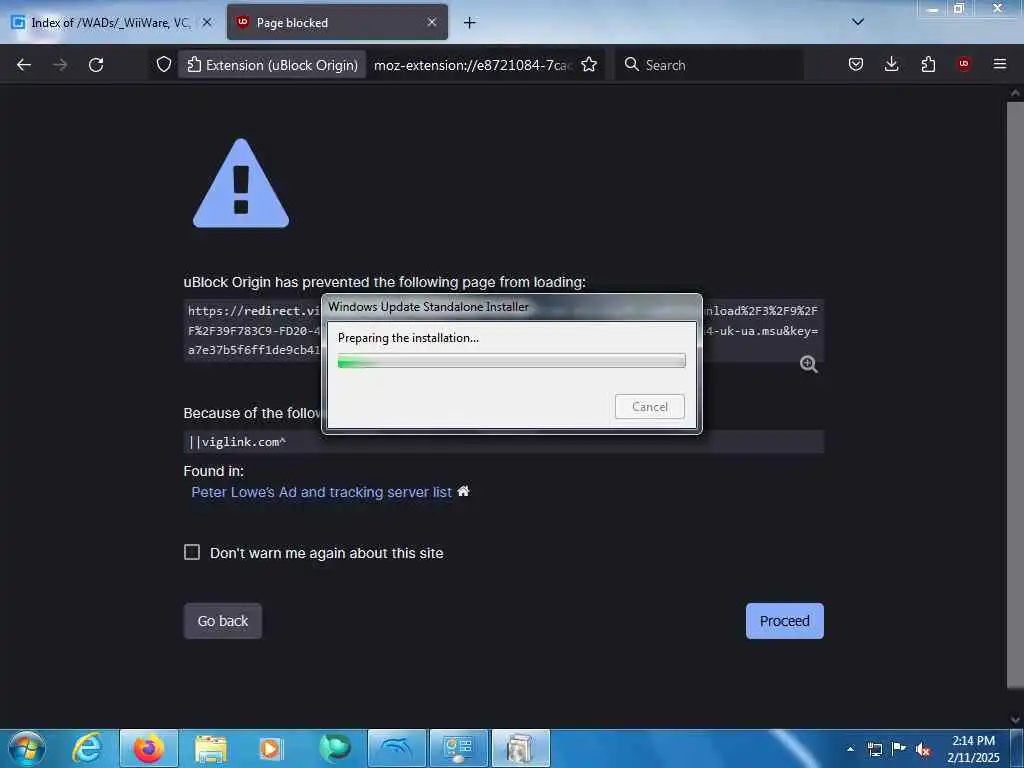This screenshot has height=768, width=1024.
Task: Click the page vertical scrollbar
Action: 1015,394
